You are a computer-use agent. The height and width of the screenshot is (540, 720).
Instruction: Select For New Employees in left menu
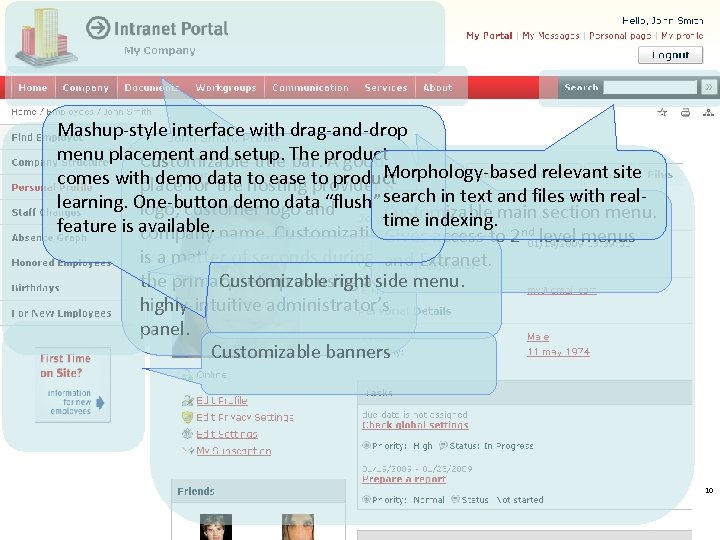point(61,313)
